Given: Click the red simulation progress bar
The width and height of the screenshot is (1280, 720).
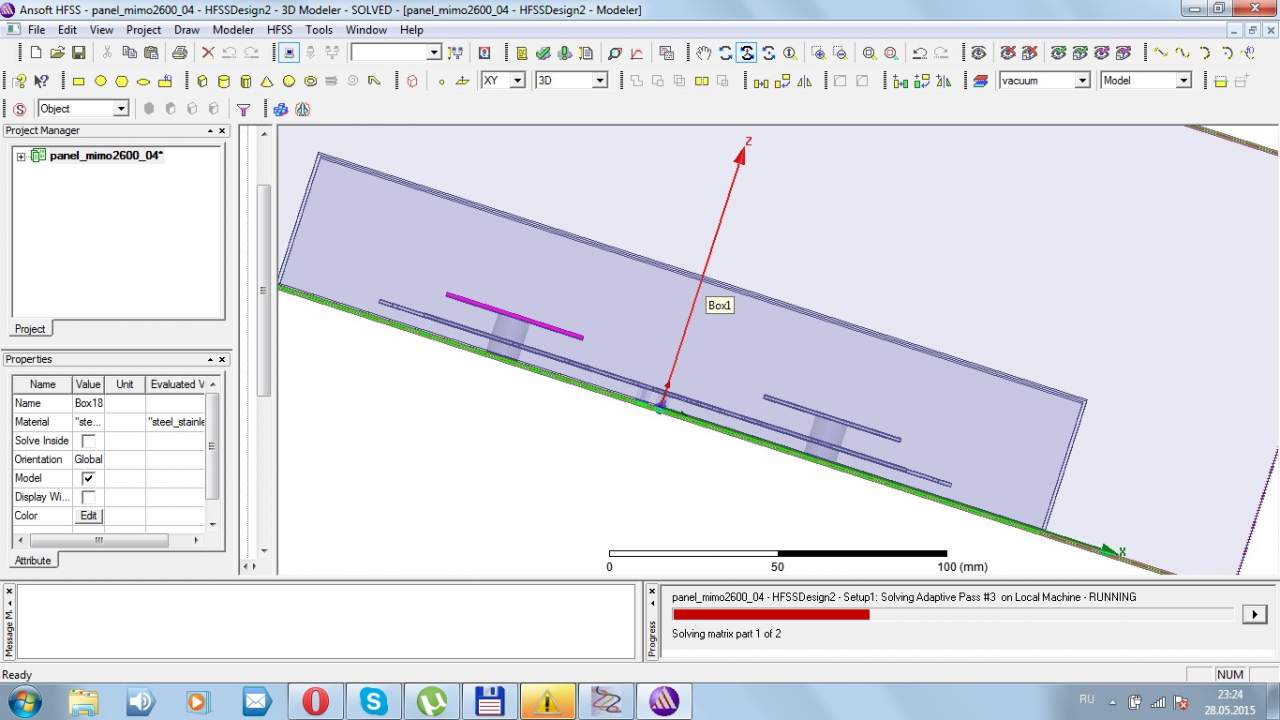Looking at the screenshot, I should pyautogui.click(x=770, y=614).
